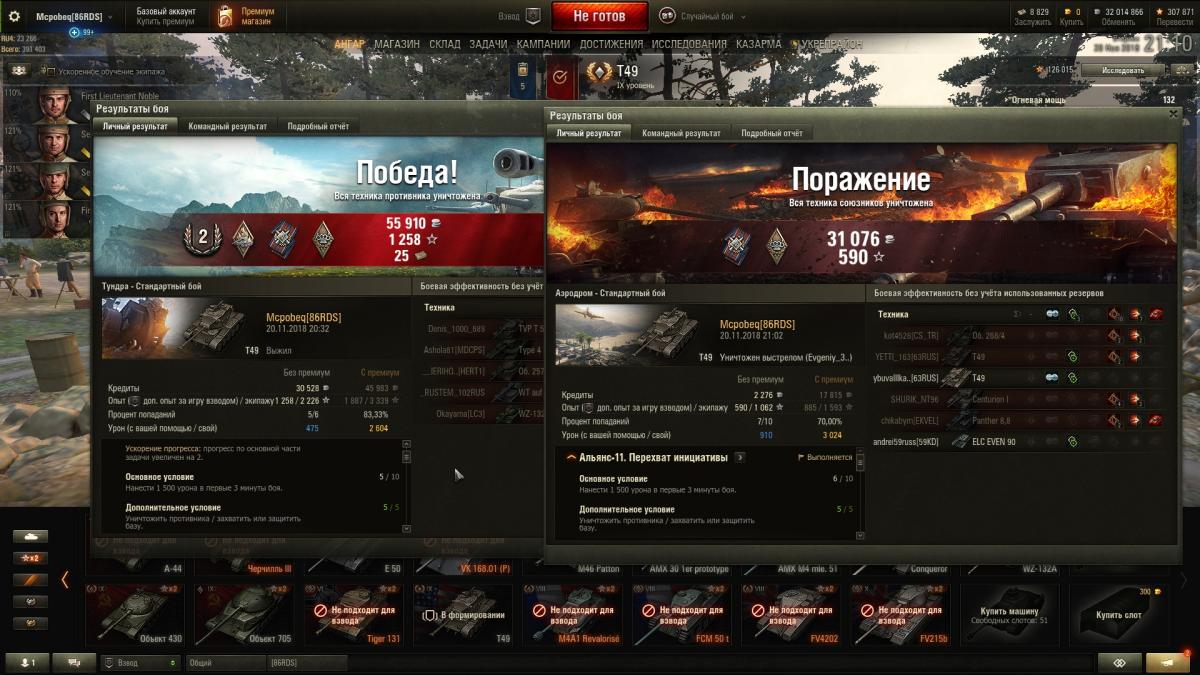Toggle the tank-type carousel filter button
Screen dimensions: 1200x675
point(30,536)
